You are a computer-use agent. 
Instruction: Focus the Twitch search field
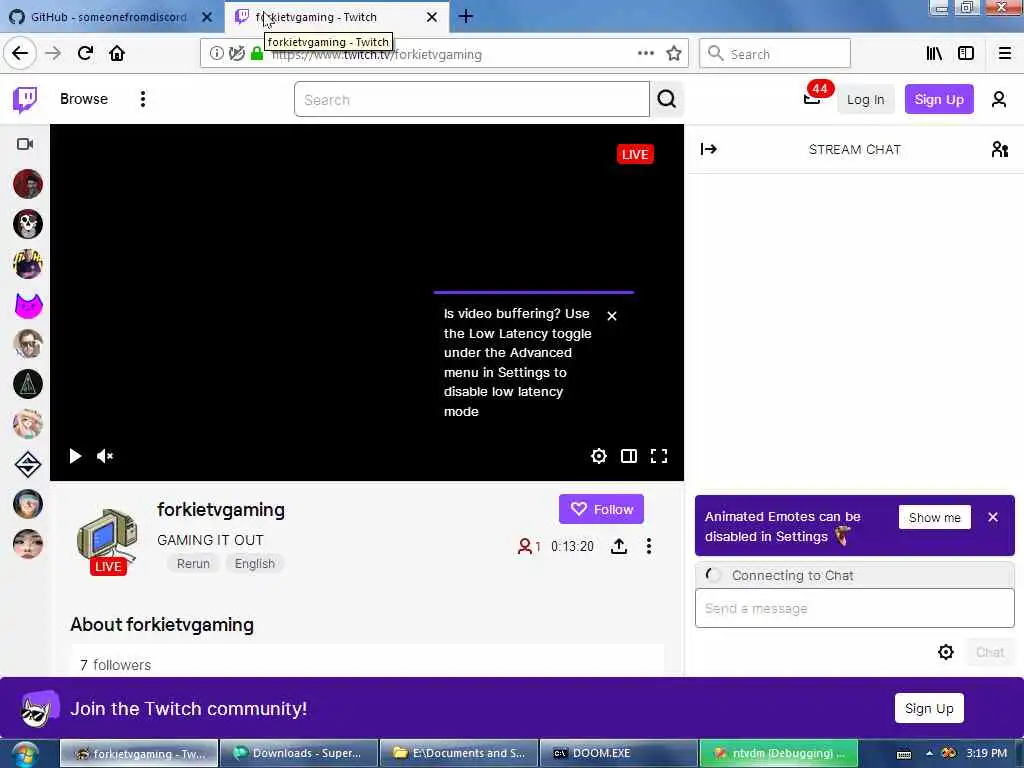pos(472,99)
